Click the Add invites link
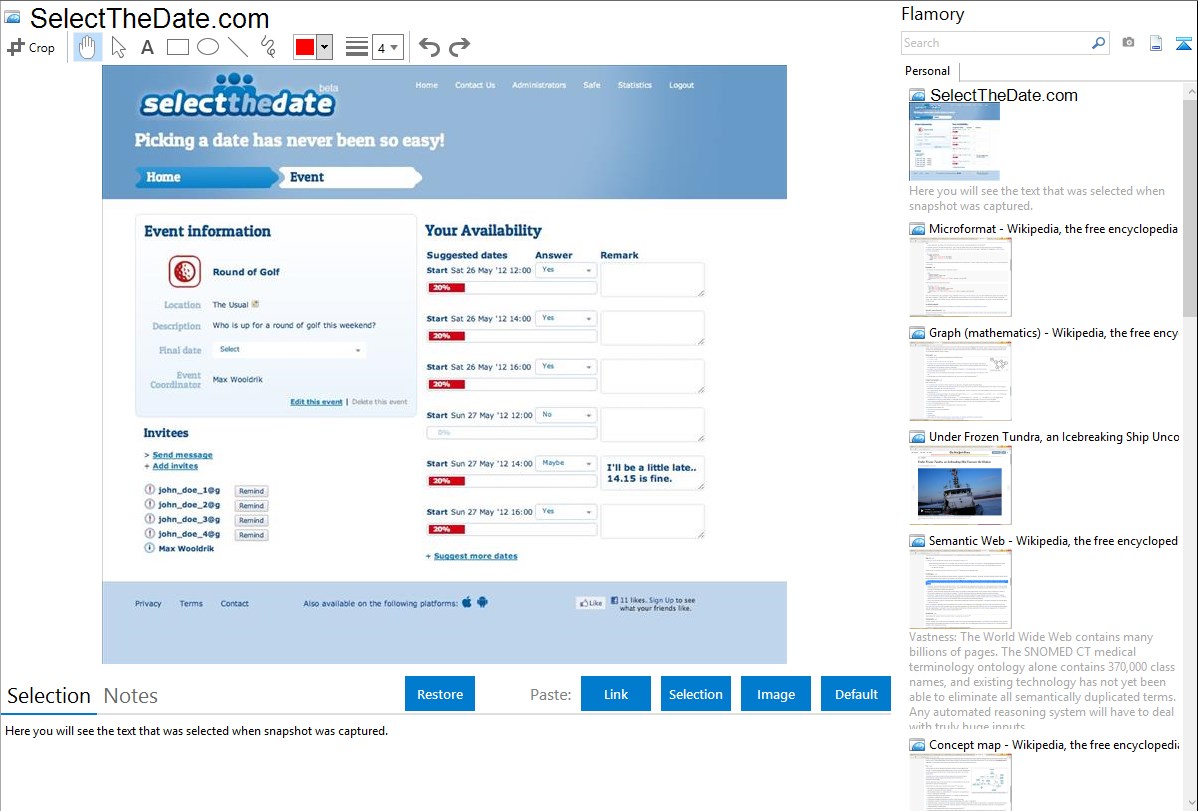This screenshot has height=811, width=1198. click(175, 466)
